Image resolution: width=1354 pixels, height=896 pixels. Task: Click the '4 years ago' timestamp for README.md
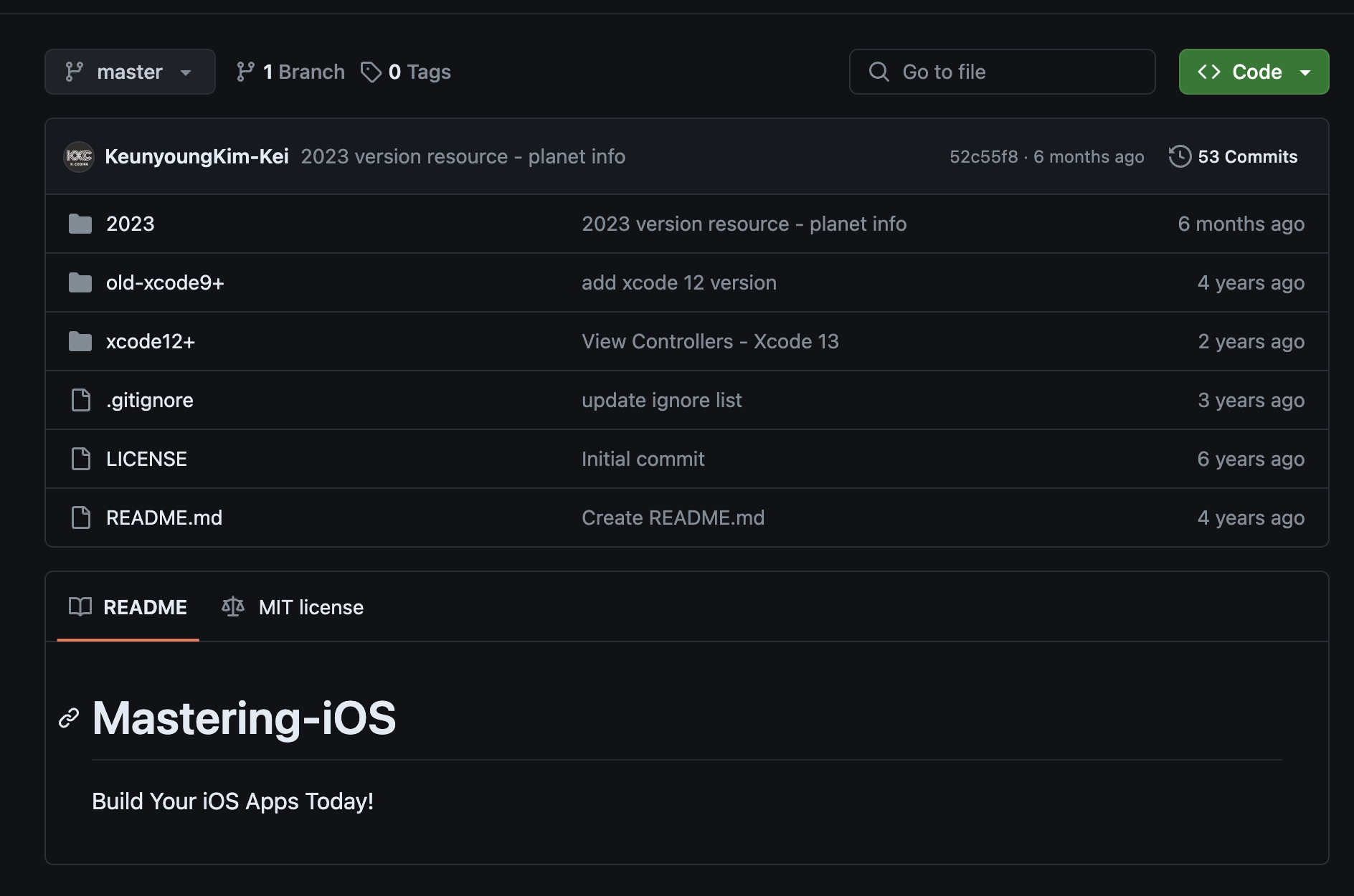(1251, 518)
